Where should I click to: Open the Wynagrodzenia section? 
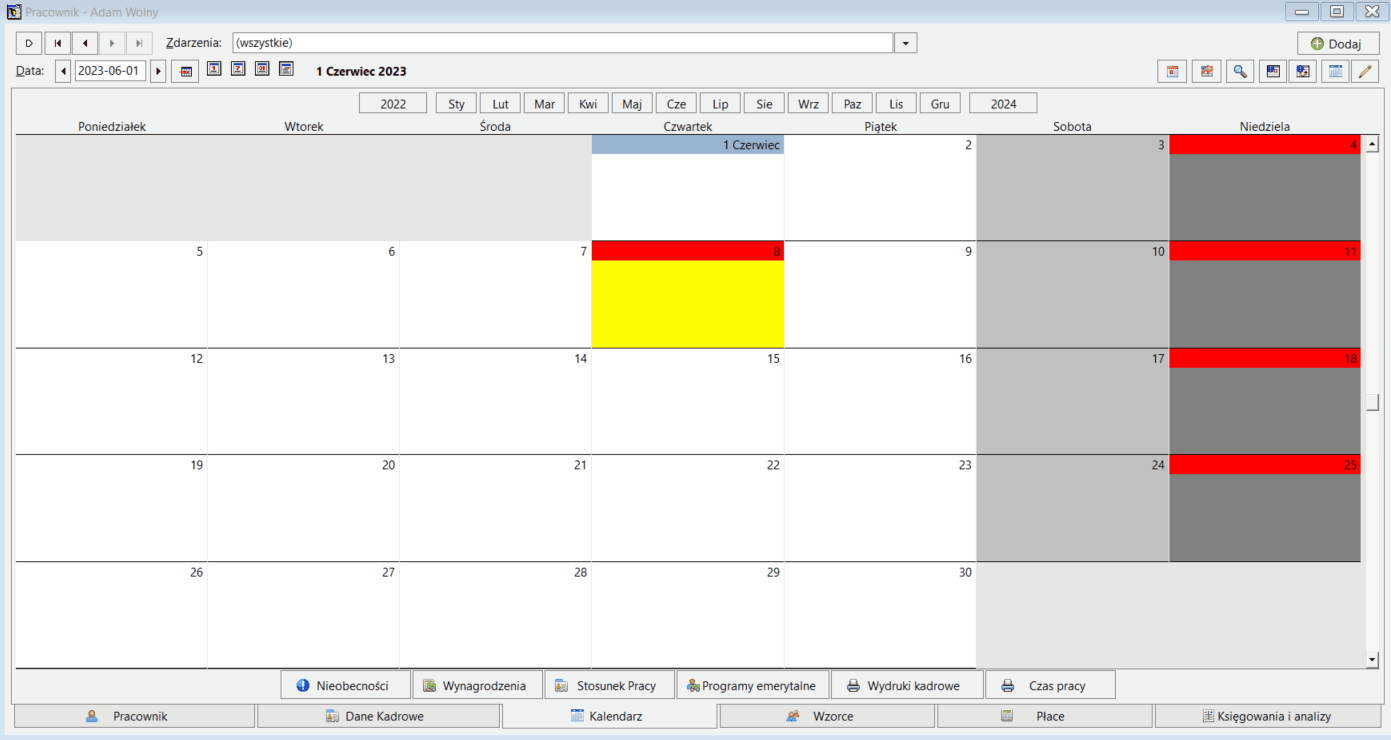[x=477, y=685]
